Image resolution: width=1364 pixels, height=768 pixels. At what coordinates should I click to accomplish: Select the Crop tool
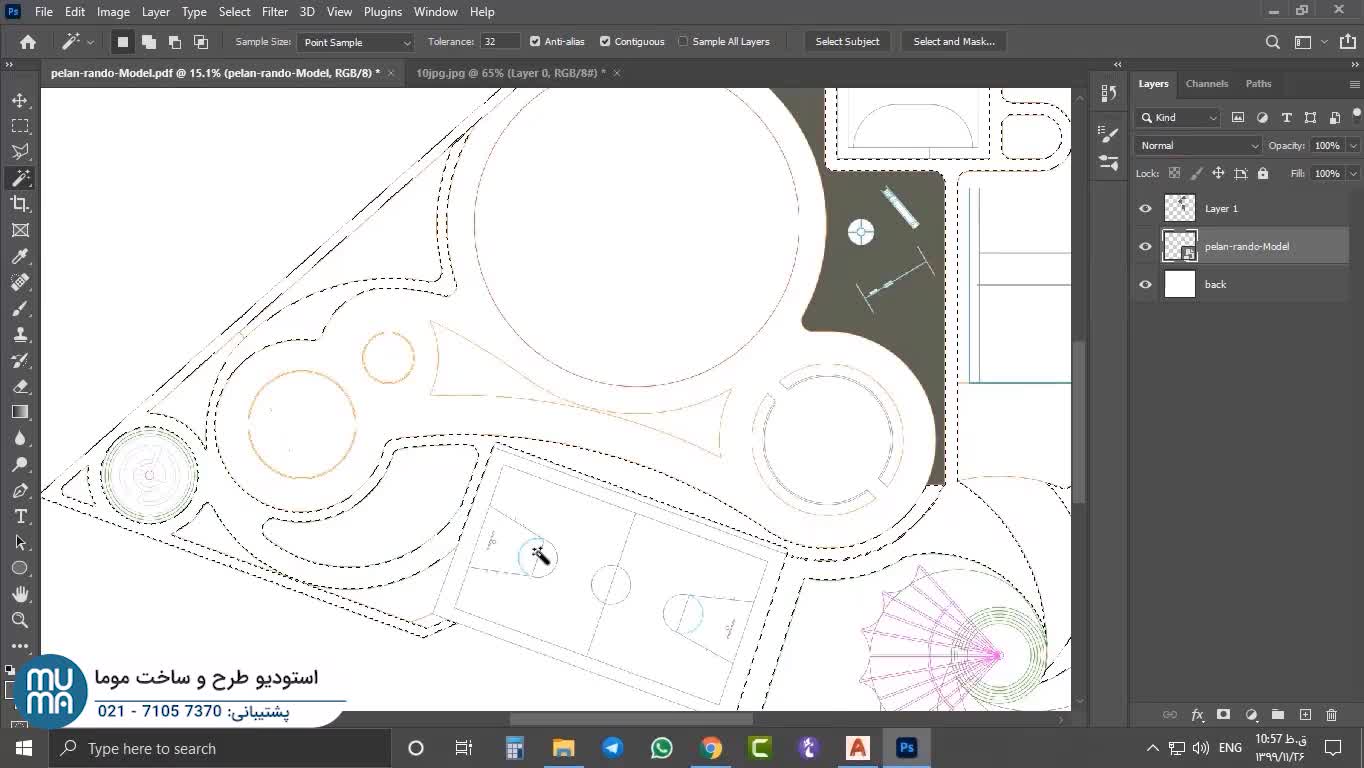click(x=20, y=204)
